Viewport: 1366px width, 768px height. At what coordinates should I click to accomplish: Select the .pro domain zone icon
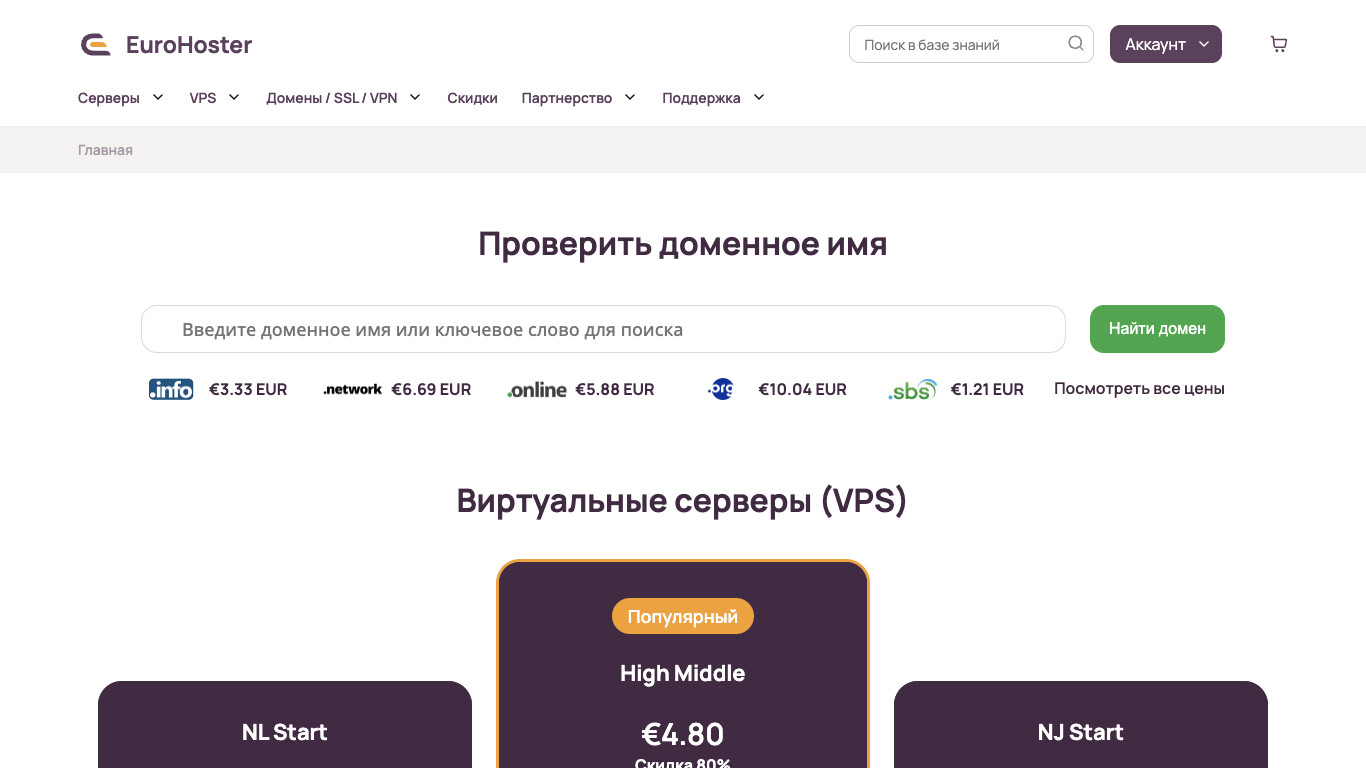click(721, 389)
